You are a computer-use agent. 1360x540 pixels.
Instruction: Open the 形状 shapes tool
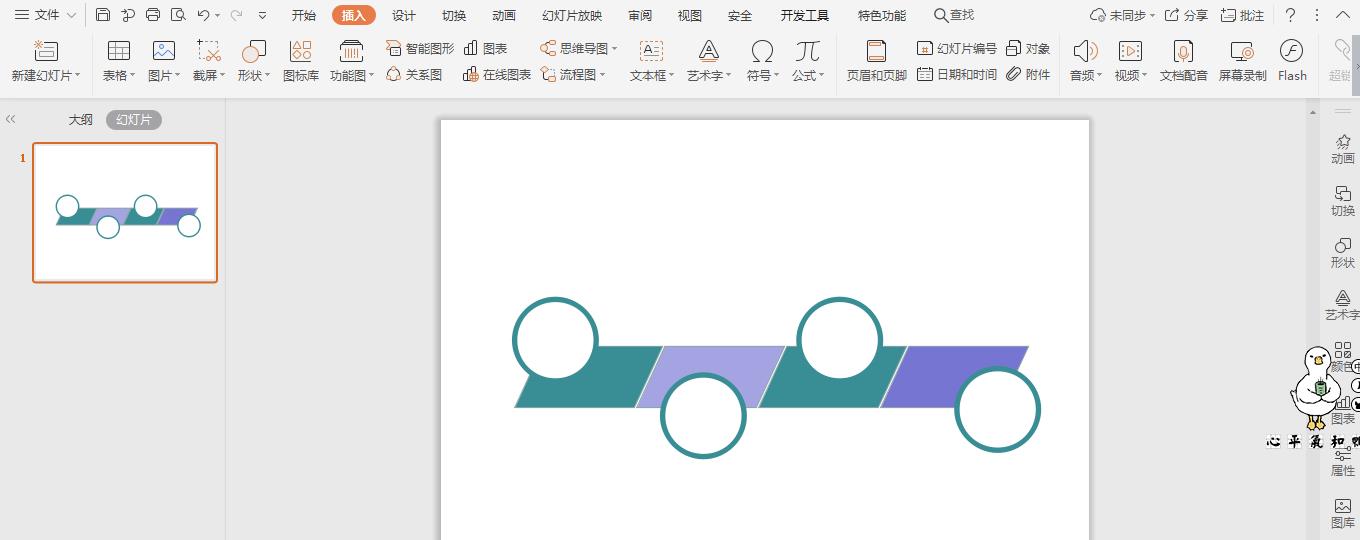tap(253, 61)
